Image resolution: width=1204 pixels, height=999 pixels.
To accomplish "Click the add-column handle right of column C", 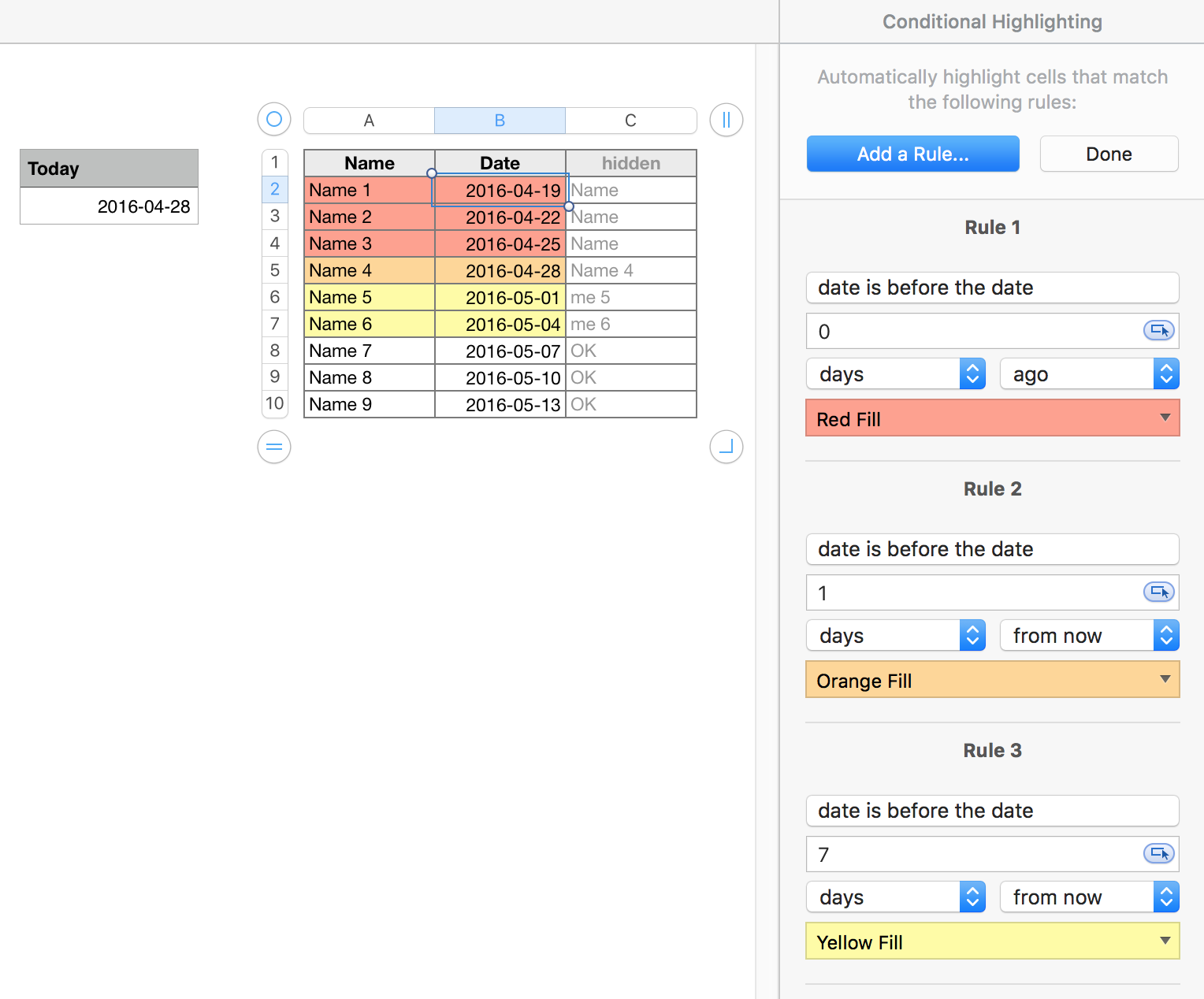I will point(726,120).
